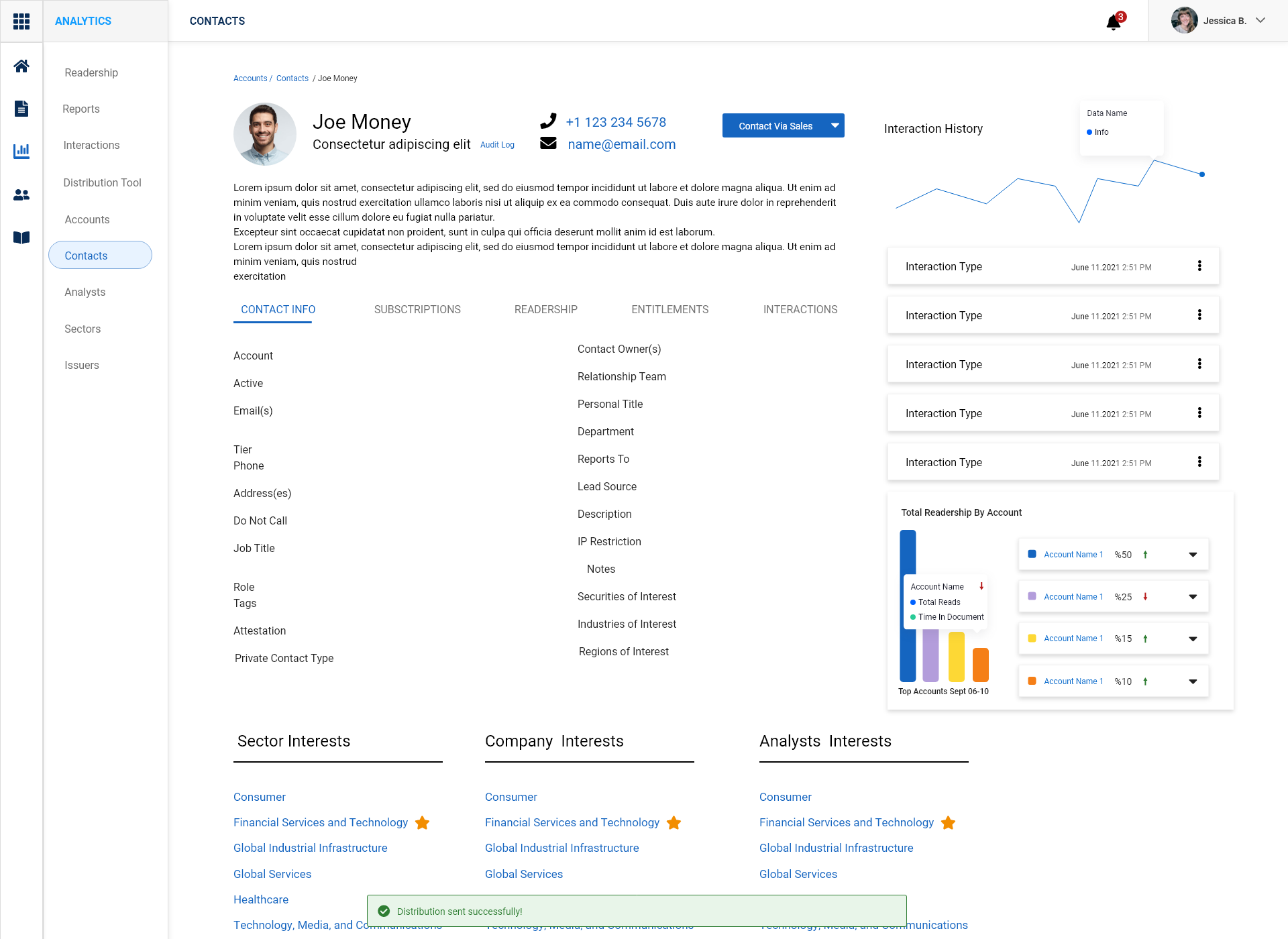The width and height of the screenshot is (1288, 939).
Task: Click the end data point on Interaction History chart
Action: (1202, 174)
